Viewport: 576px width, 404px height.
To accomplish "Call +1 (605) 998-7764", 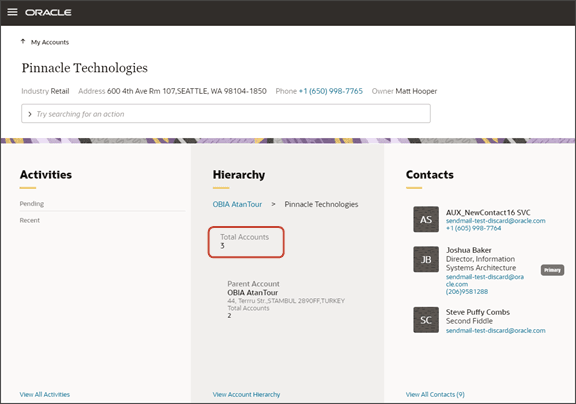I will pyautogui.click(x=474, y=228).
